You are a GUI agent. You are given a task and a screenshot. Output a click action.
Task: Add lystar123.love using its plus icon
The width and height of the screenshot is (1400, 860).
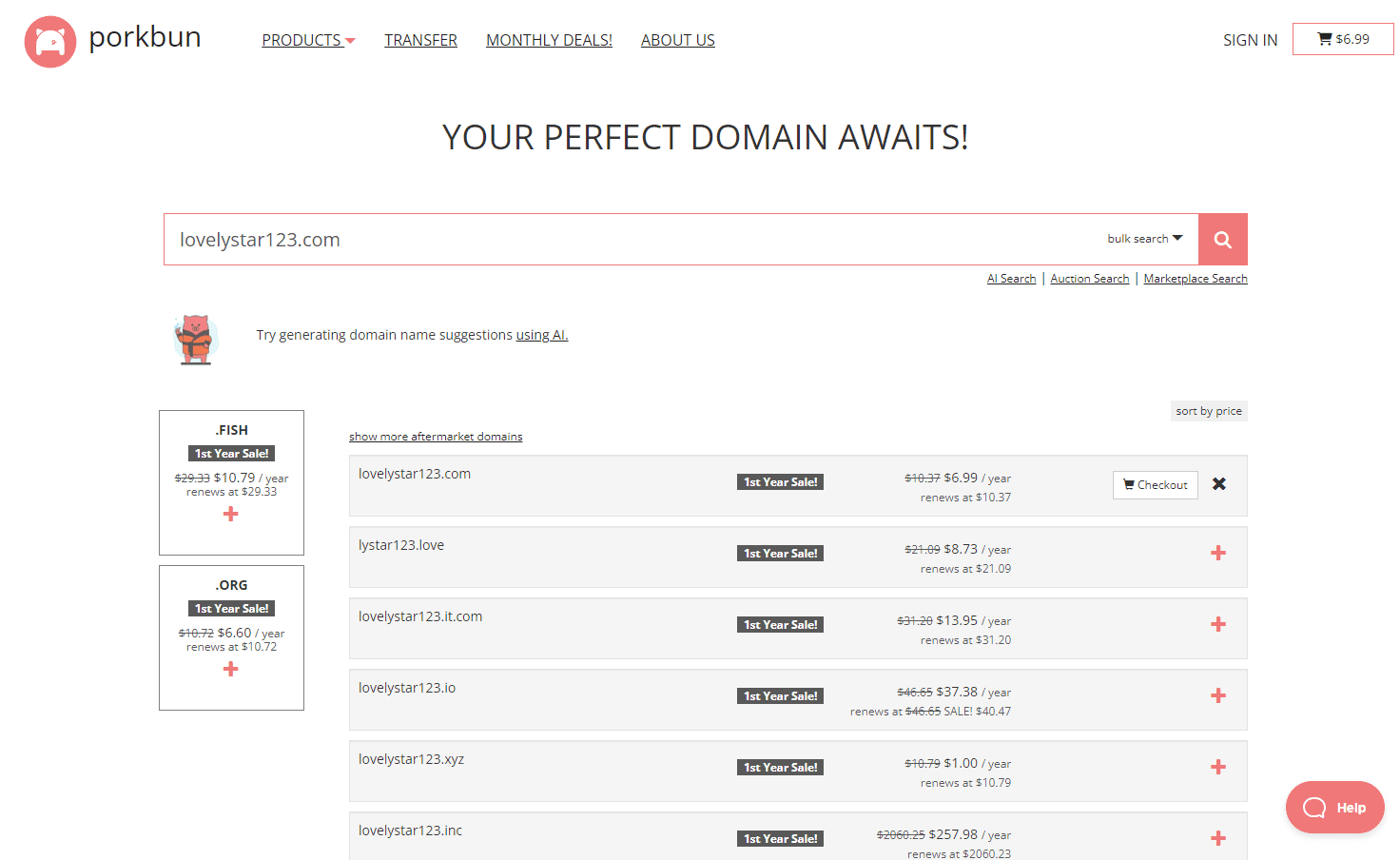point(1218,553)
